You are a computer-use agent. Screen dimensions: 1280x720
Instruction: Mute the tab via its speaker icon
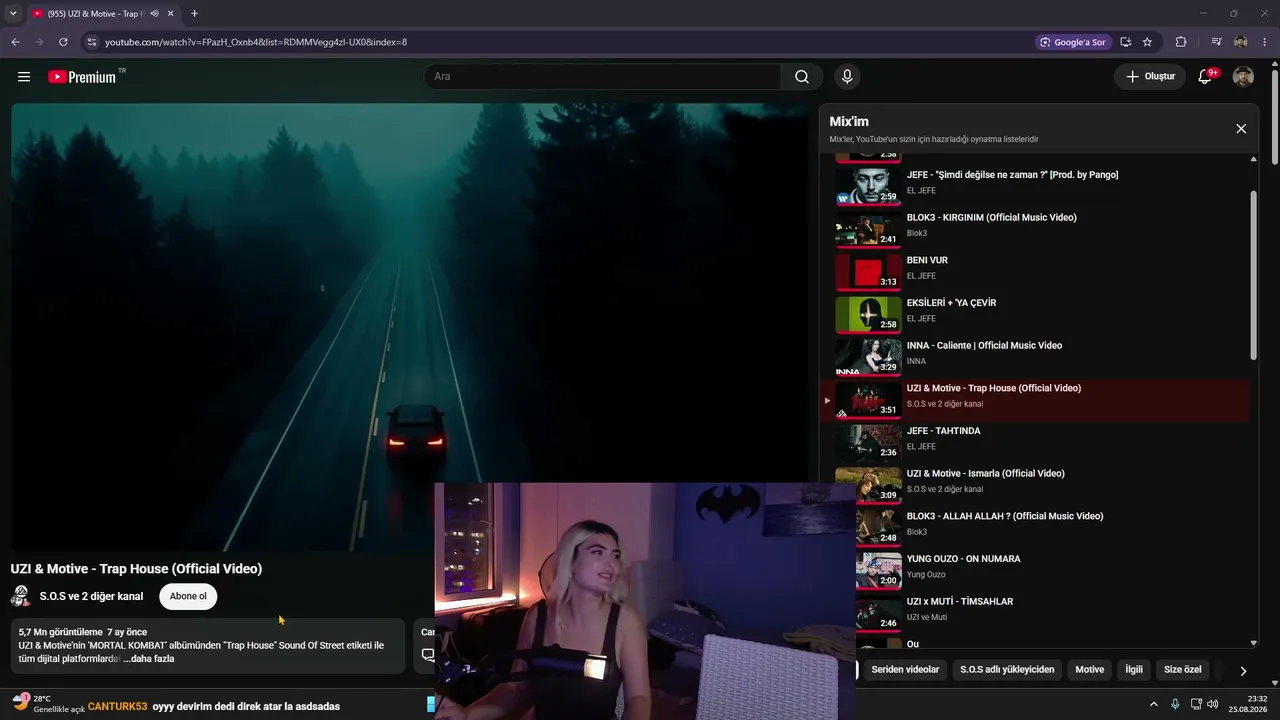click(x=155, y=14)
